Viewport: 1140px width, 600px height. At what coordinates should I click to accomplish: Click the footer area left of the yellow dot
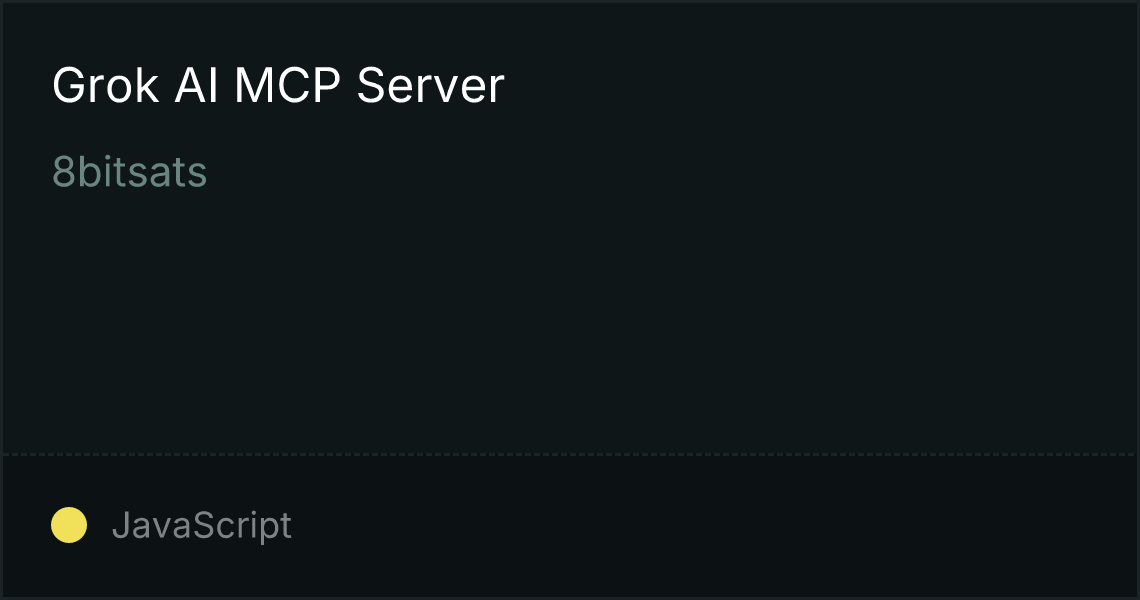(26, 525)
